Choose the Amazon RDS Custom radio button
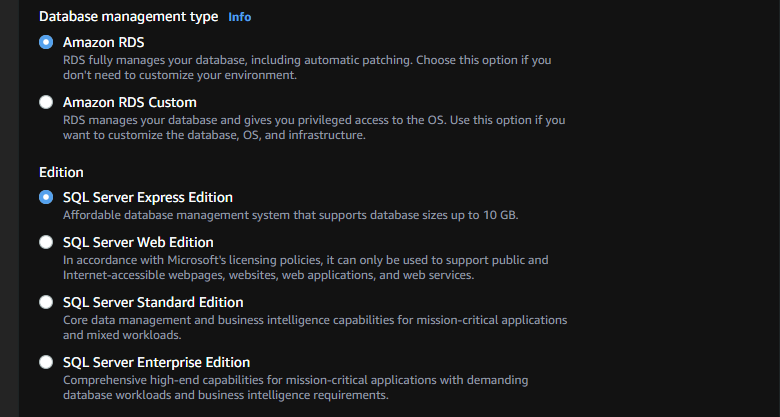 tap(46, 102)
